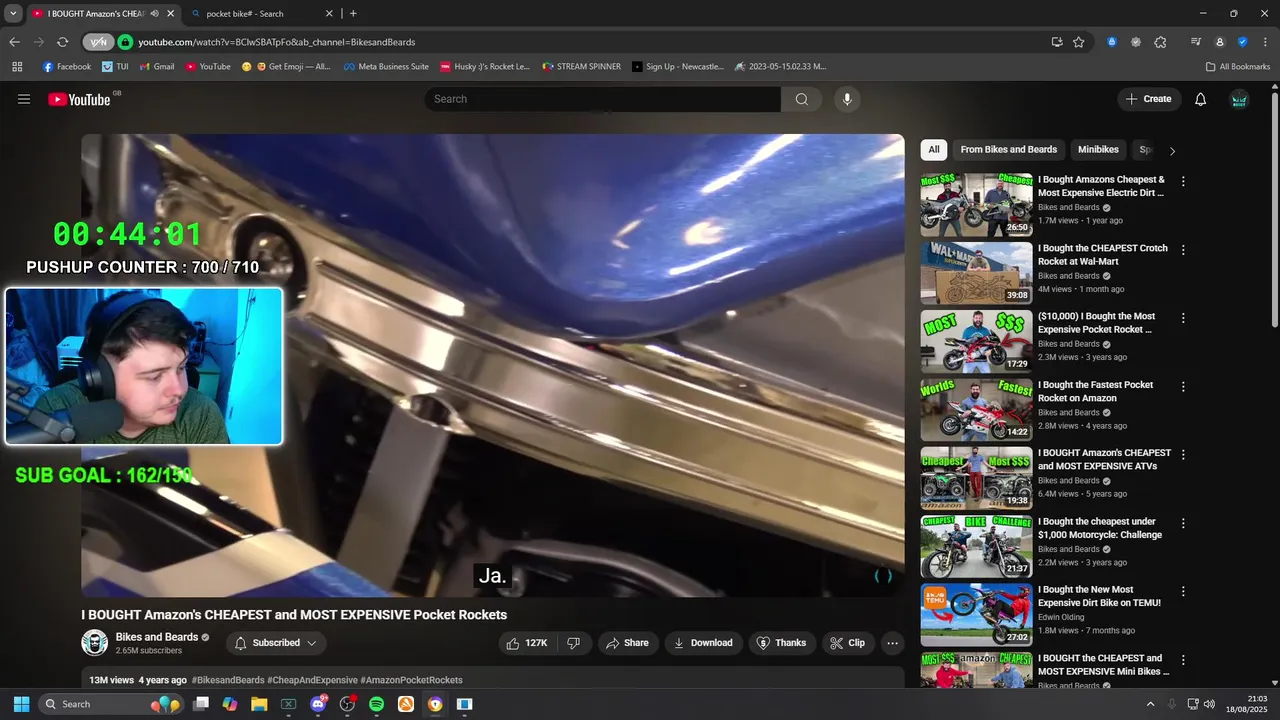Click the Create button
Viewport: 1280px width, 720px height.
click(x=1148, y=99)
